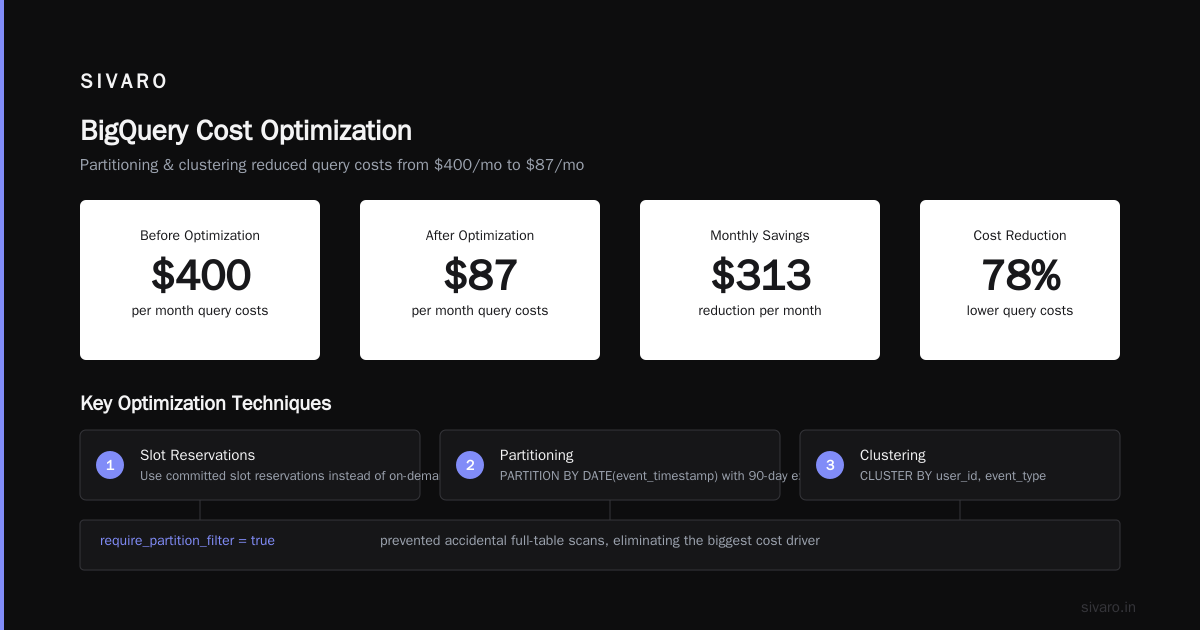Click the Slot Reservations title

coord(197,455)
